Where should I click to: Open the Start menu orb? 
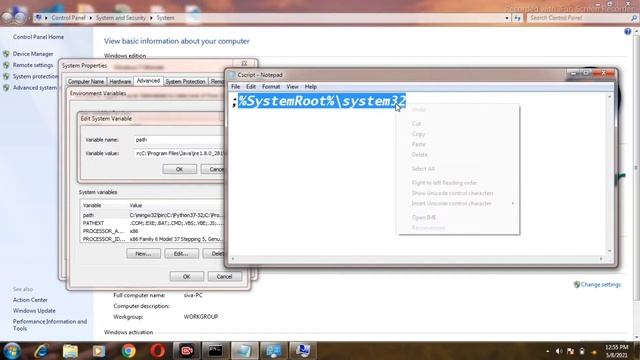click(12, 351)
